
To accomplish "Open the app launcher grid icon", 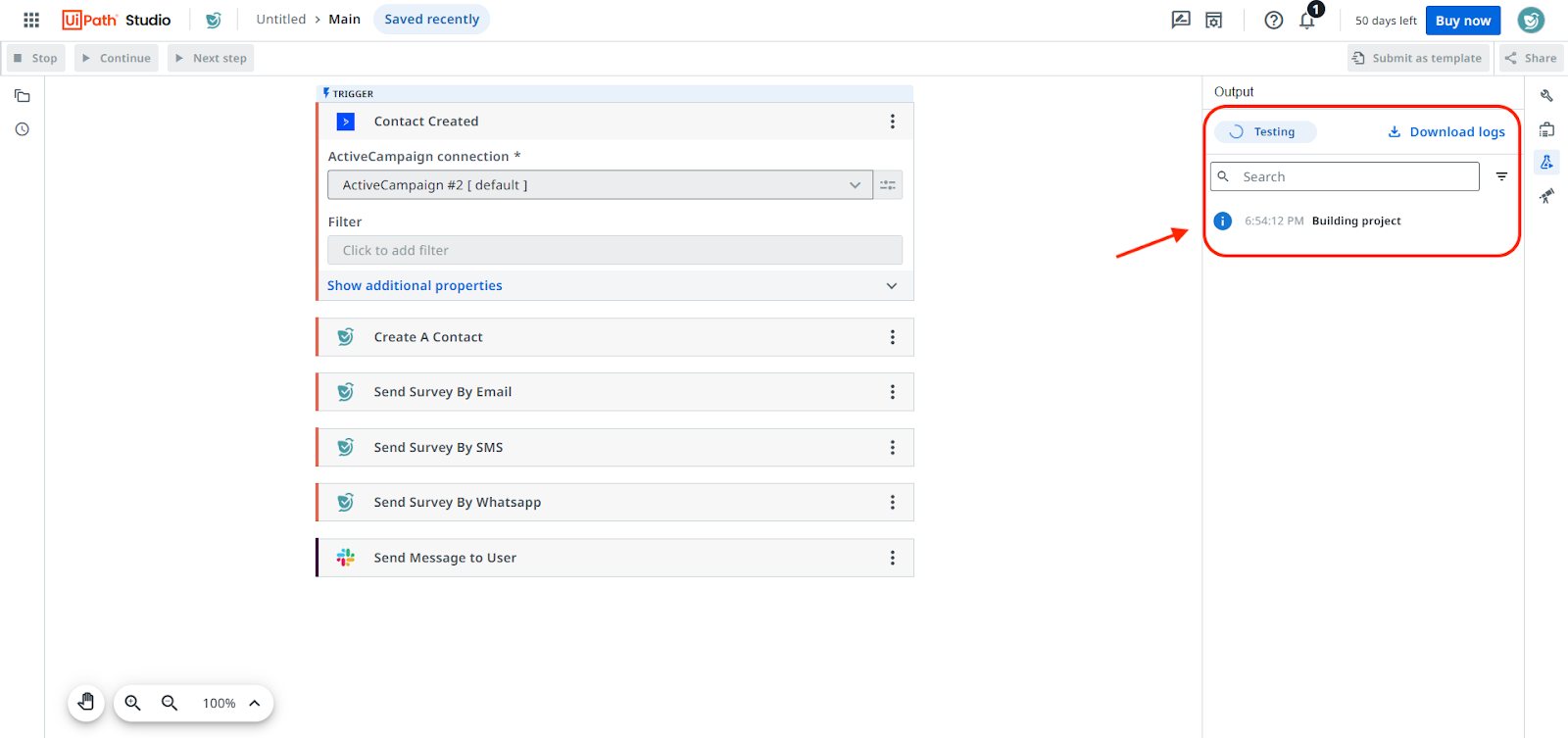I will (x=31, y=20).
